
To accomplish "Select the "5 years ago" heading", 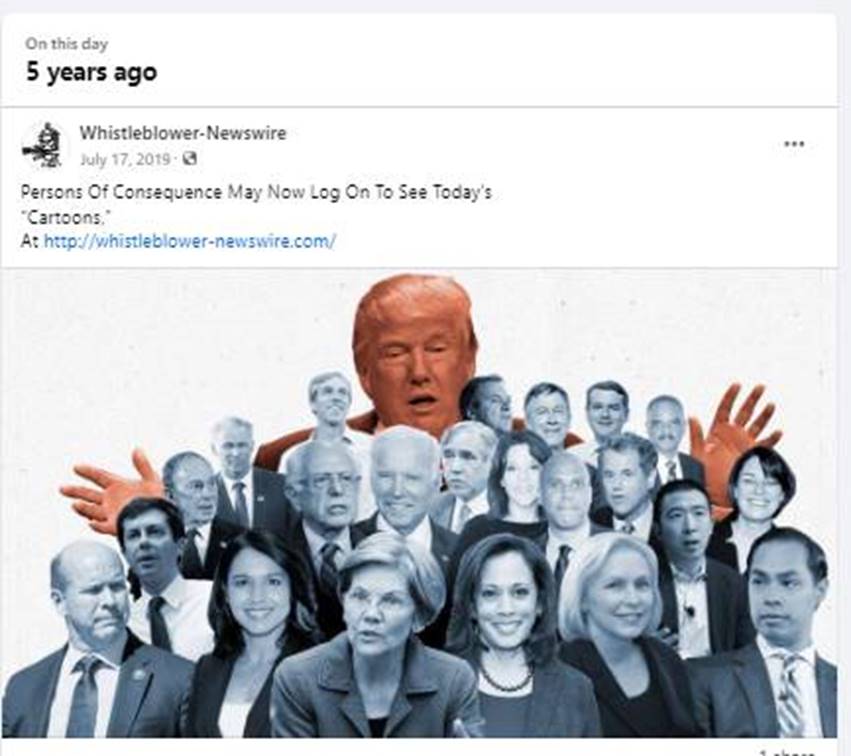I will (x=92, y=72).
